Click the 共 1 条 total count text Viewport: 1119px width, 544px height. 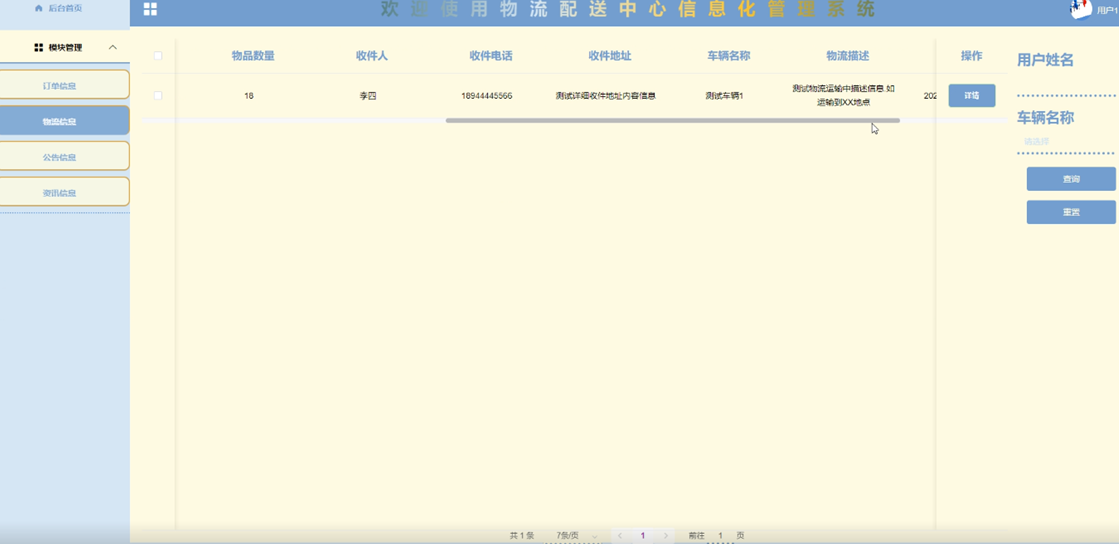pos(522,535)
